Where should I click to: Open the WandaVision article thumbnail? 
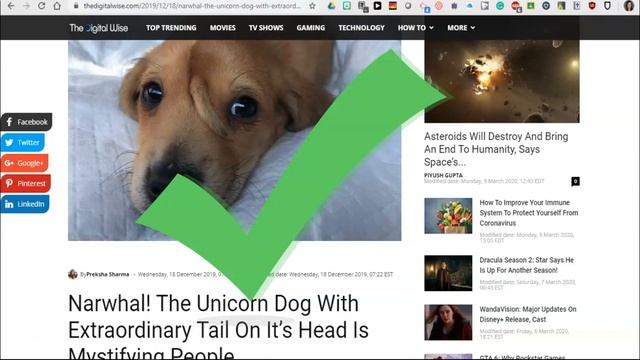click(448, 322)
